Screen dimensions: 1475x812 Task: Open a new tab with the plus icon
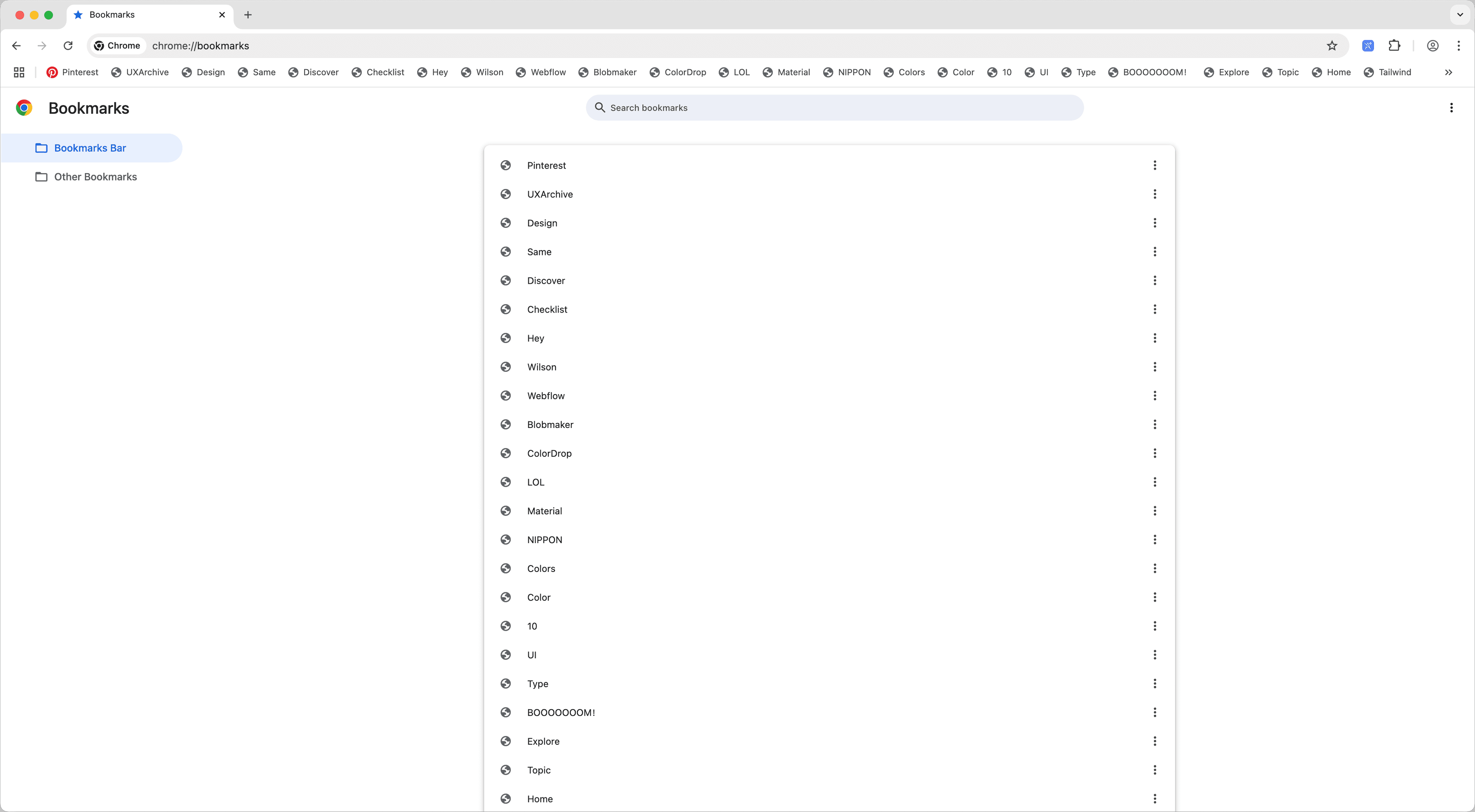point(248,15)
